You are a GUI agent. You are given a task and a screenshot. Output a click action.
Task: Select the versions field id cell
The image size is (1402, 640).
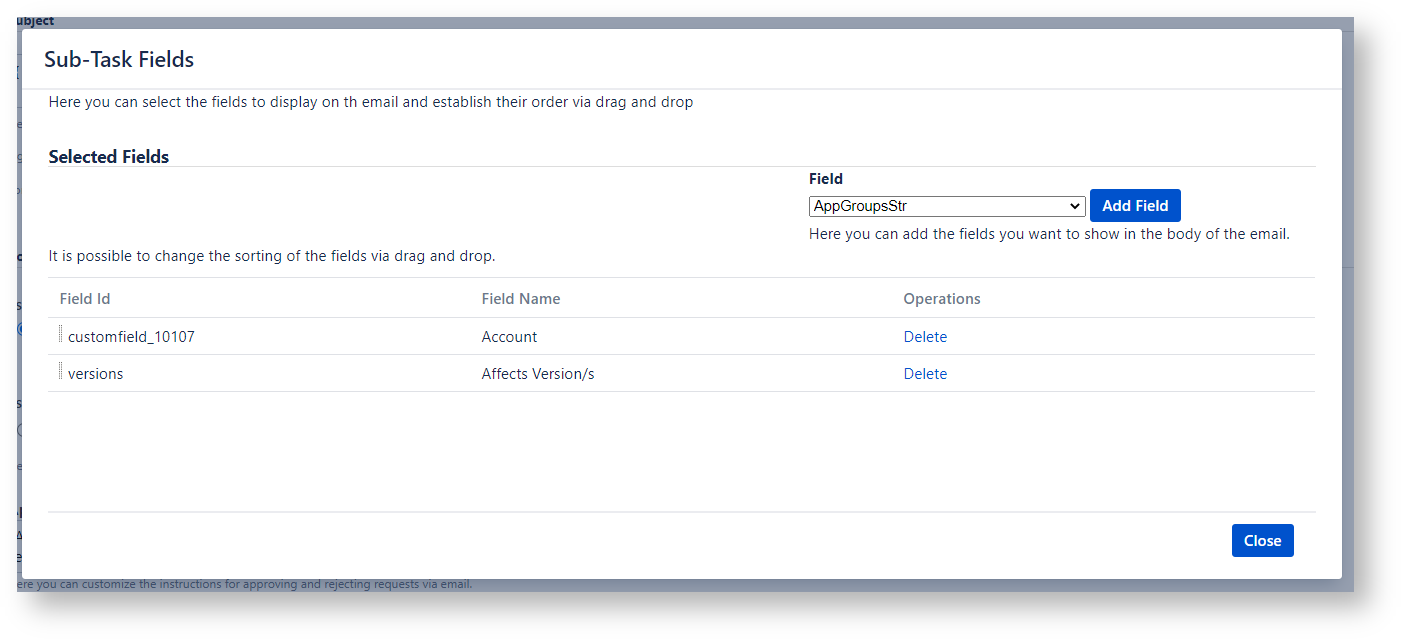(96, 374)
